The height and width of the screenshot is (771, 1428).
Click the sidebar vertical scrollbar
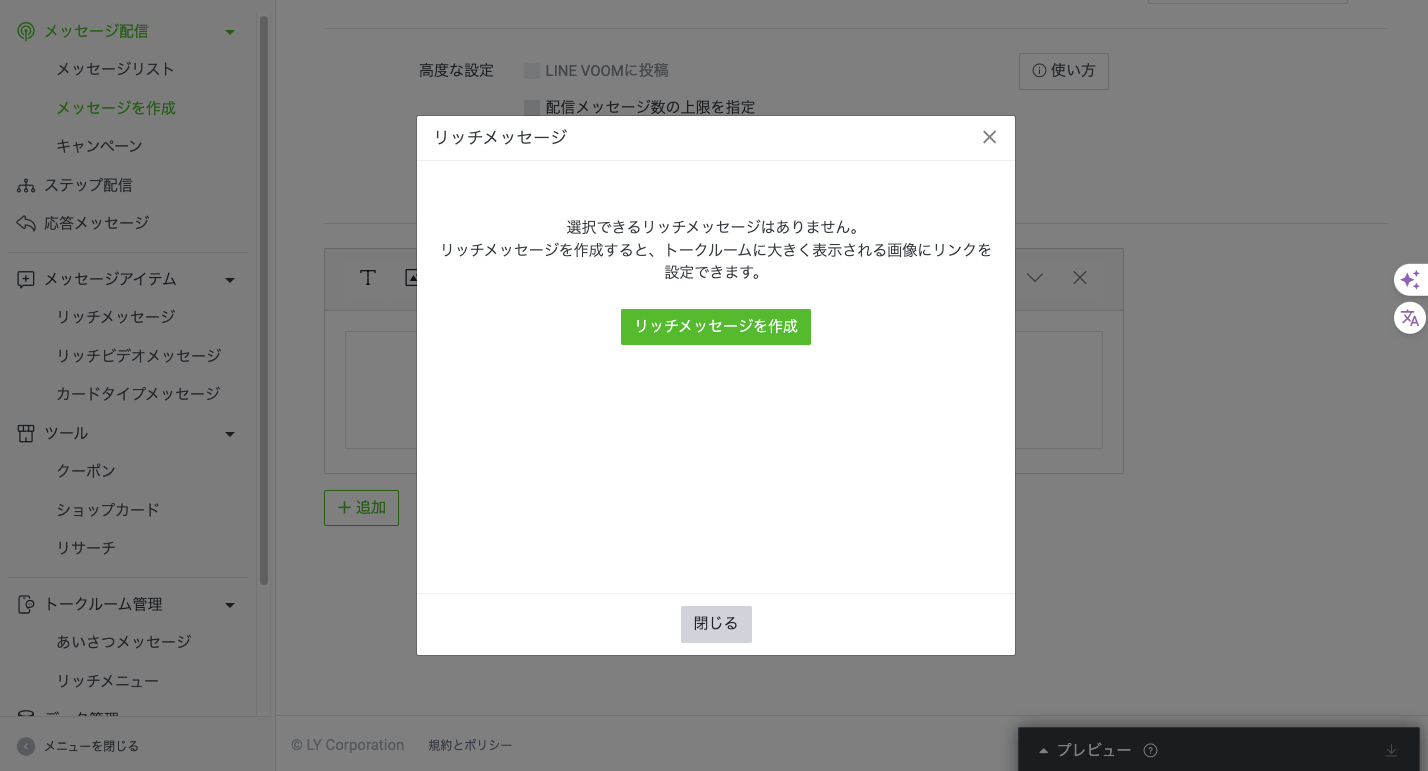point(264,300)
